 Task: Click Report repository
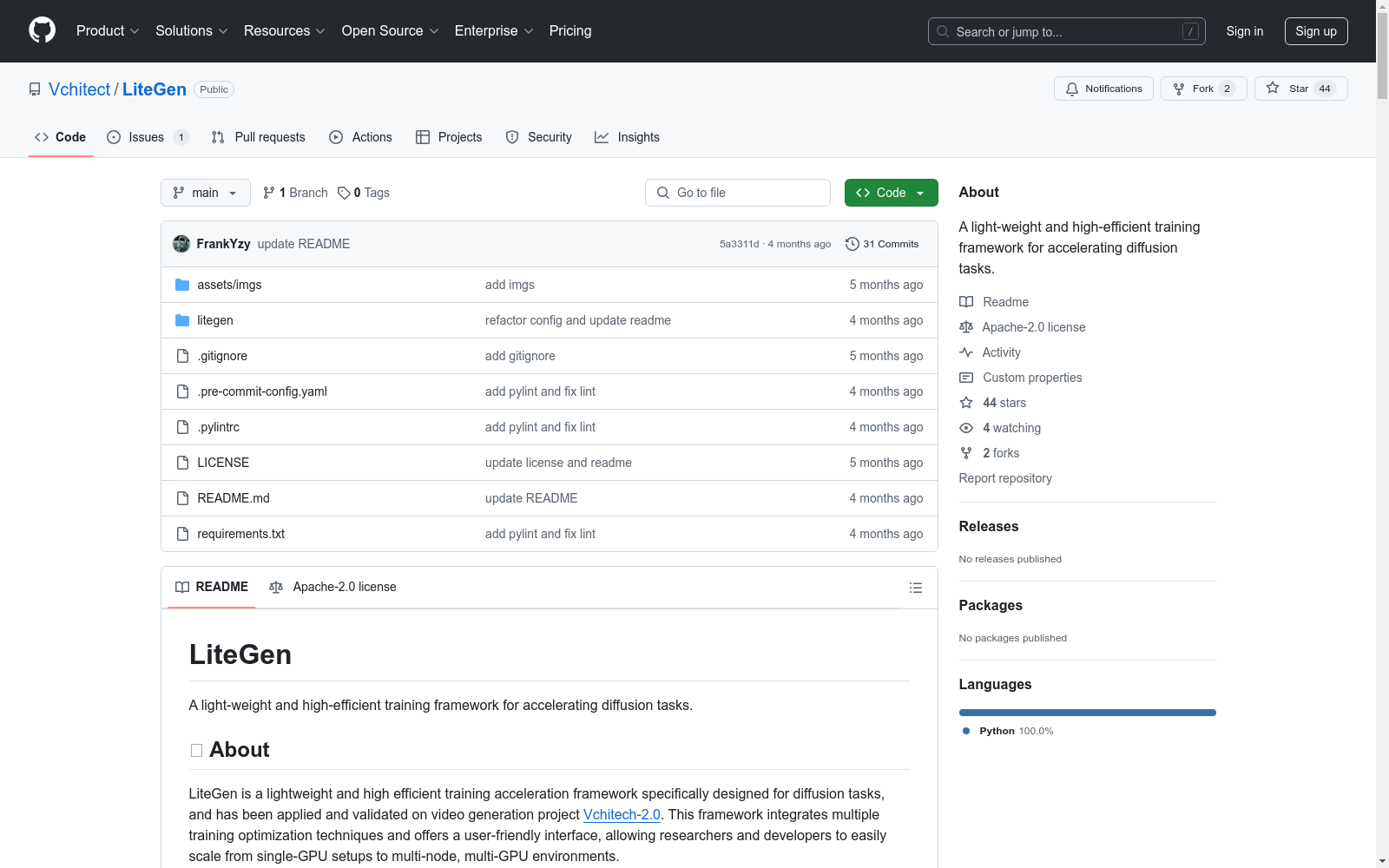(1005, 478)
